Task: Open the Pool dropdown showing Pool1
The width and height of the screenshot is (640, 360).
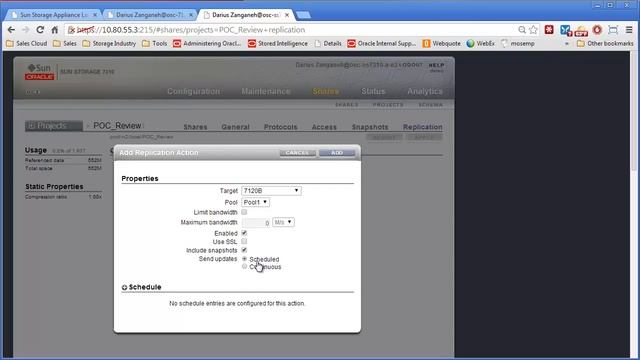Action: [x=256, y=202]
